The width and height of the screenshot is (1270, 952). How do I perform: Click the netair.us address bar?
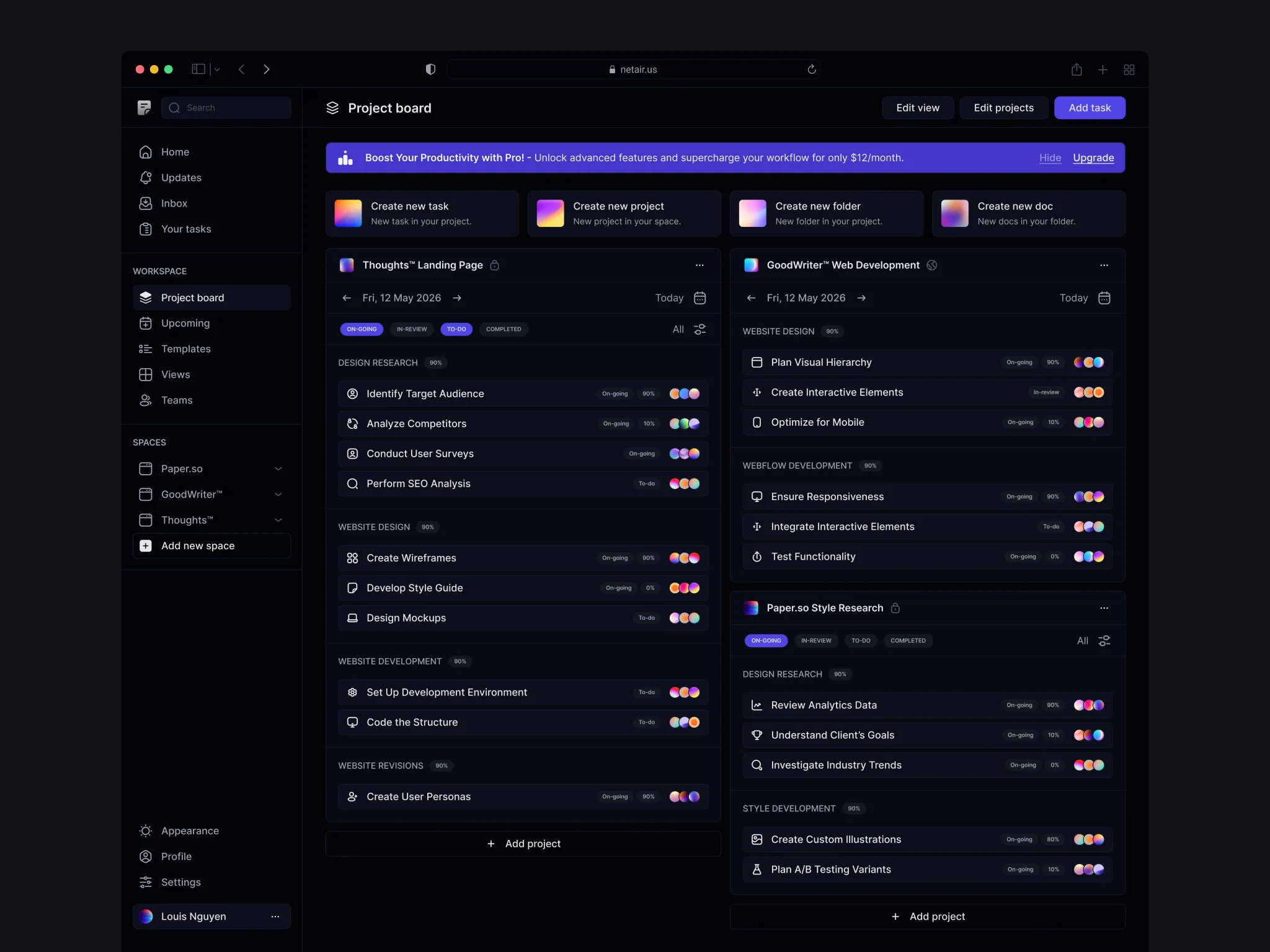[633, 69]
